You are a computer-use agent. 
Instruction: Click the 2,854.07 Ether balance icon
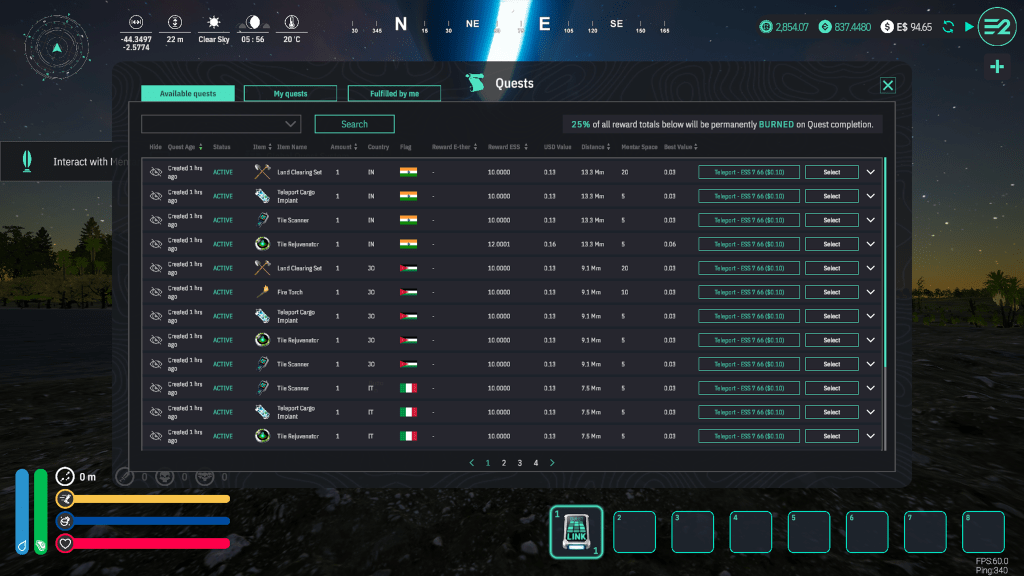(x=766, y=27)
